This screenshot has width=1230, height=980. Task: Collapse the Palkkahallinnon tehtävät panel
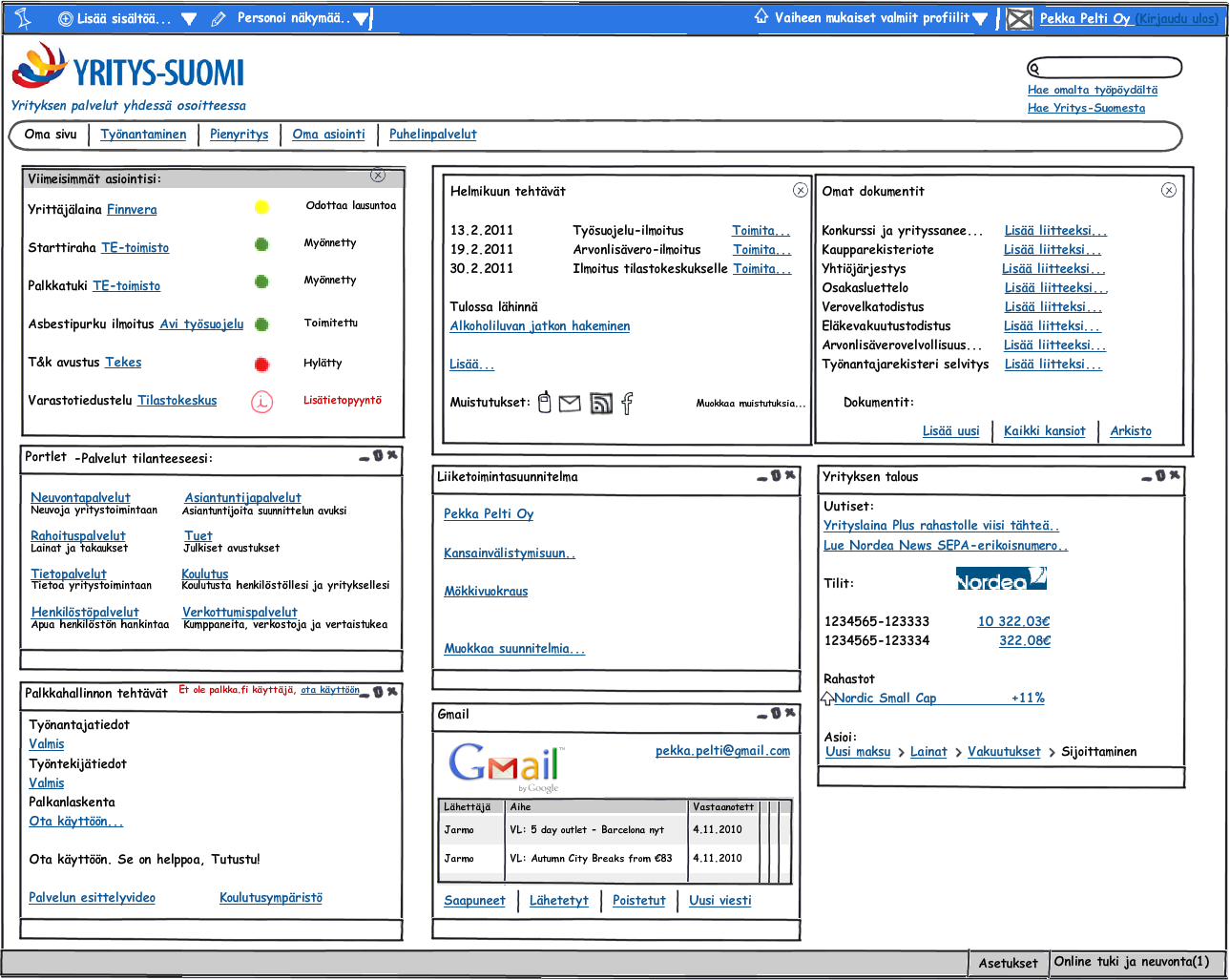365,694
